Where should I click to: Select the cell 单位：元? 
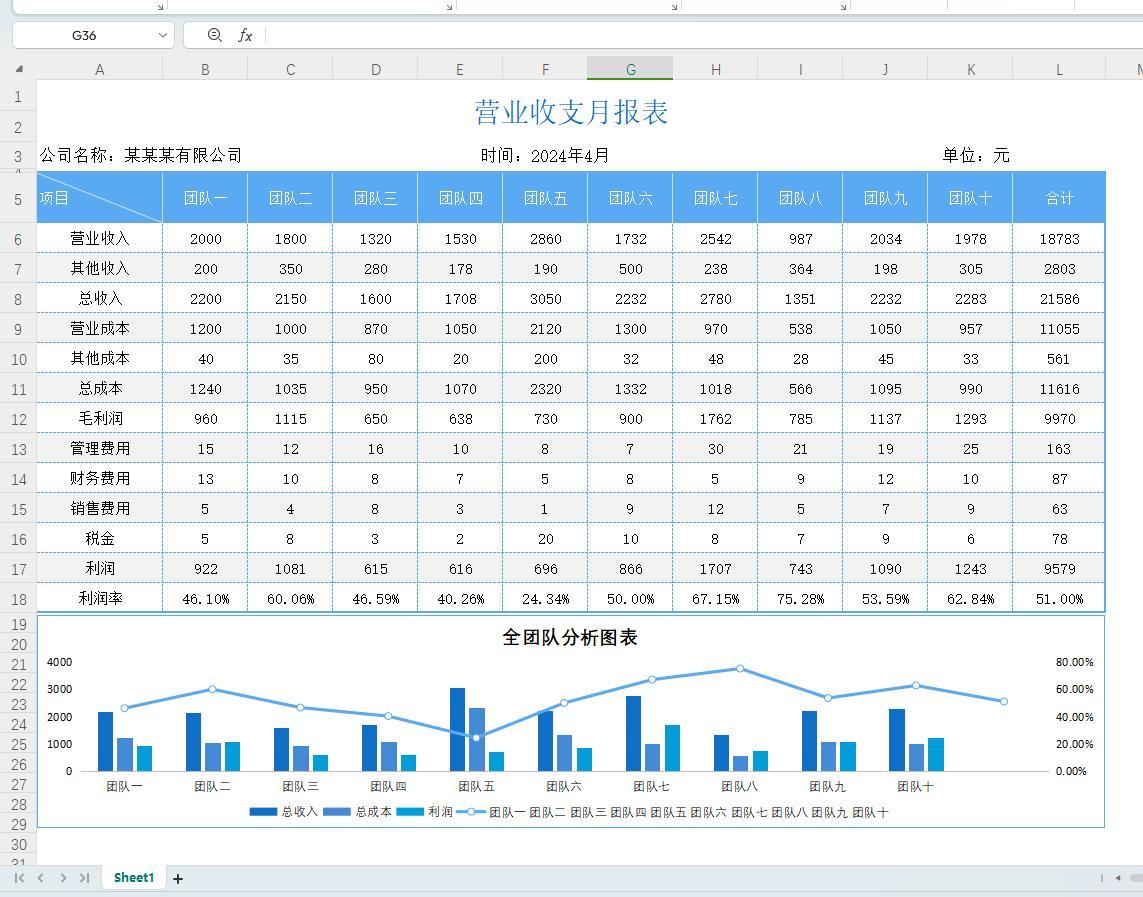coord(976,155)
